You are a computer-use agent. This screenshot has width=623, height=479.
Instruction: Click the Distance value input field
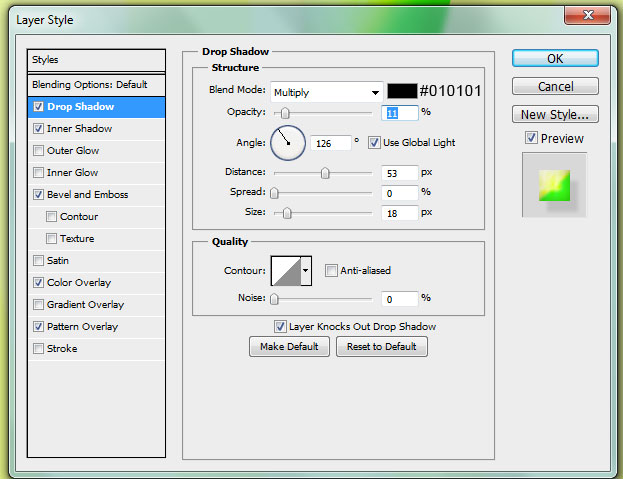[x=399, y=173]
